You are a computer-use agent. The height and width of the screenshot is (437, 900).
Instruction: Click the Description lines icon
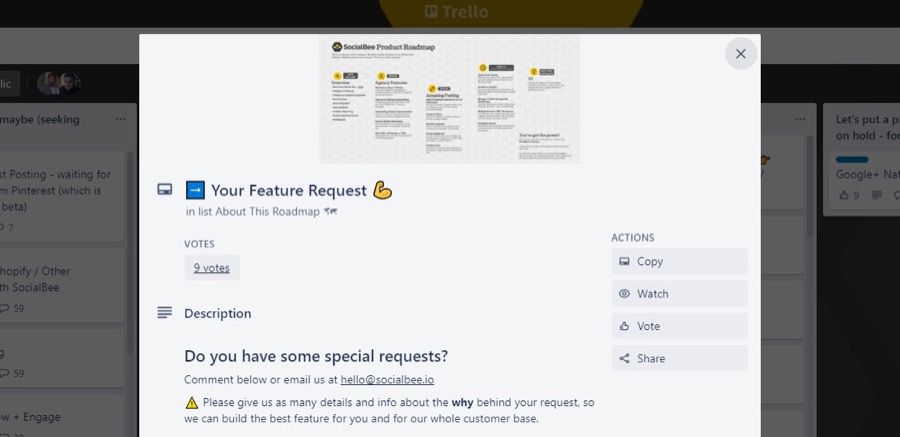pyautogui.click(x=165, y=312)
